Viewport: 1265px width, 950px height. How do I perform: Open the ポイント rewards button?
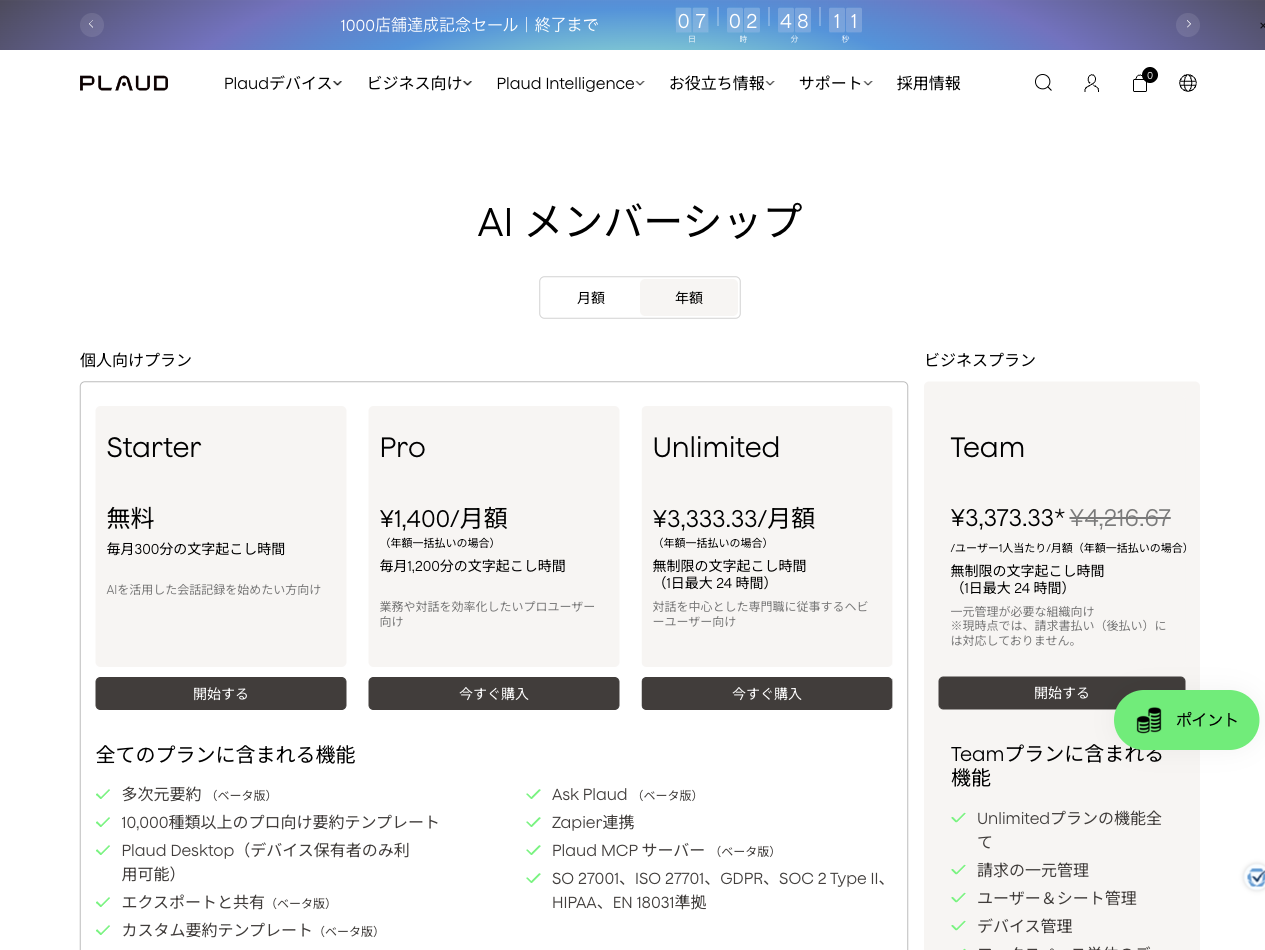1186,720
